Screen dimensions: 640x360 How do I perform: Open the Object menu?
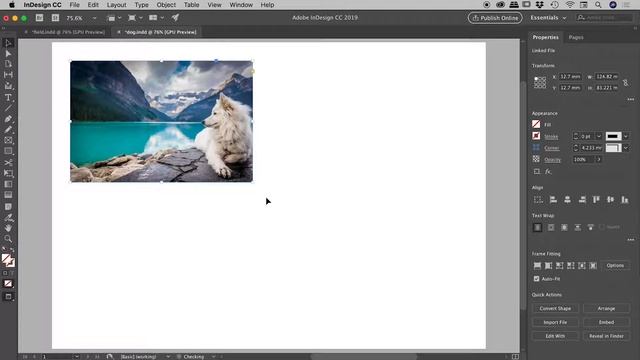166,5
